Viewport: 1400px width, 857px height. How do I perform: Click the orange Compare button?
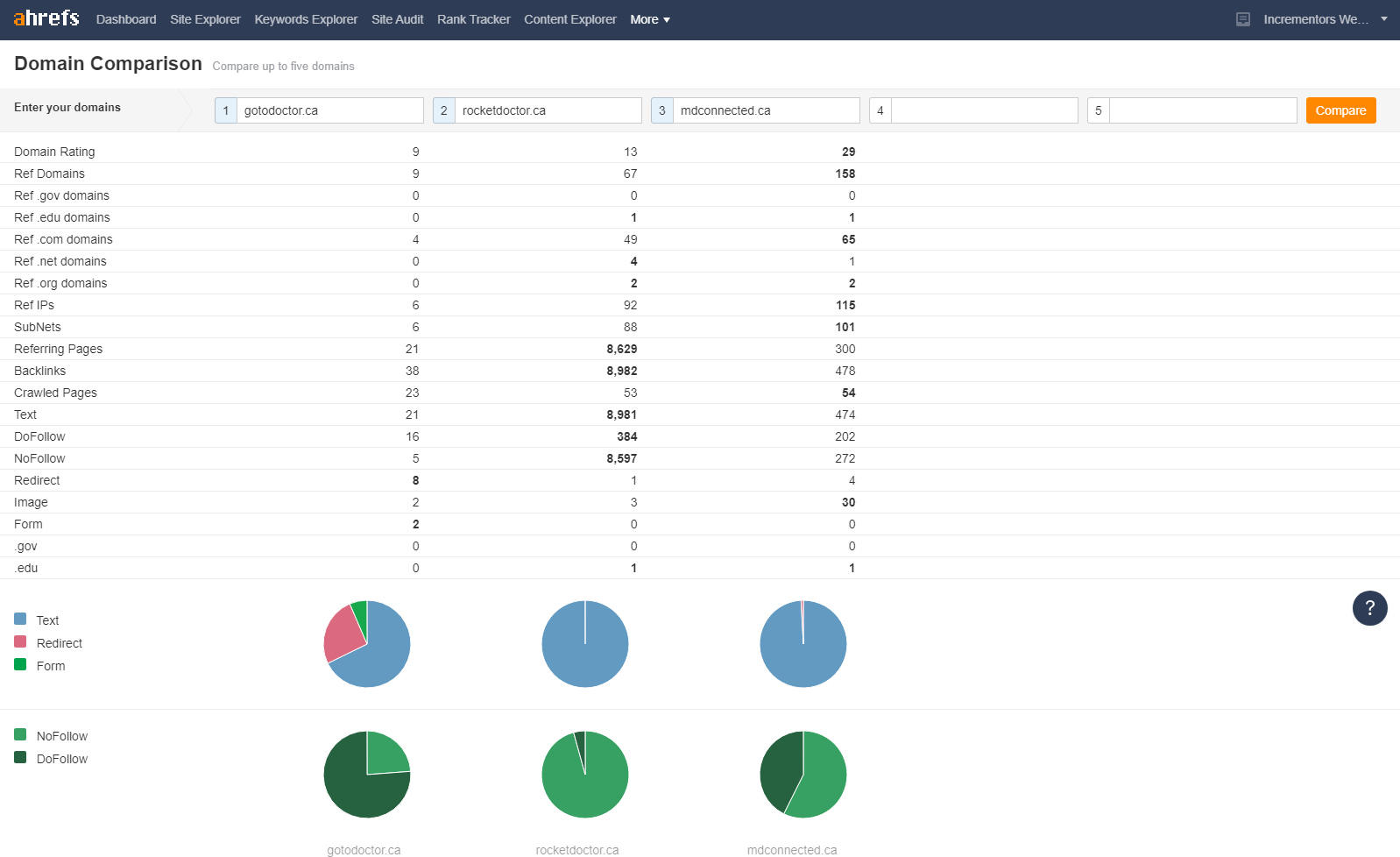click(x=1340, y=110)
